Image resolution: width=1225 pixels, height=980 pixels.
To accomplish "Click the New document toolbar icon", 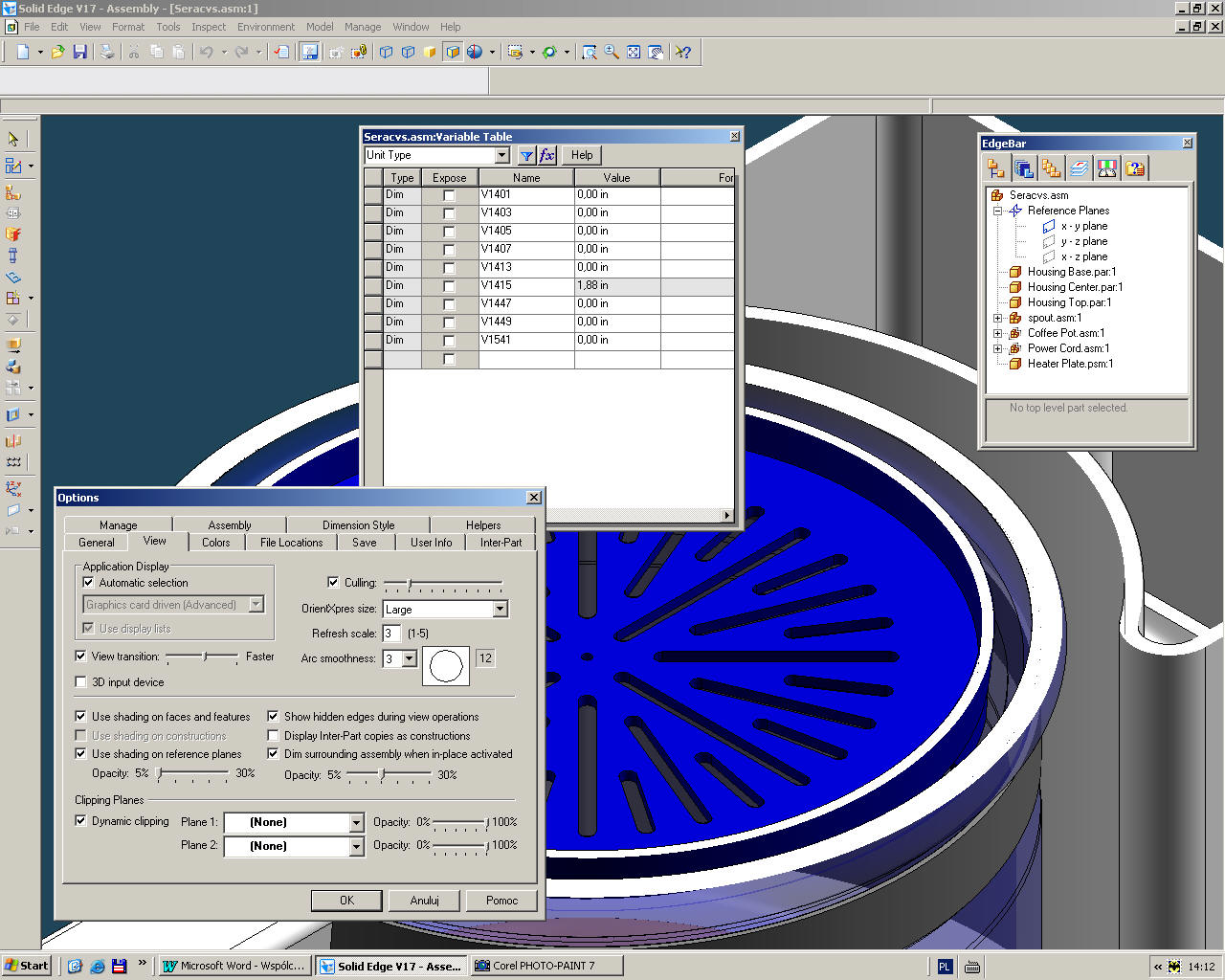I will (x=23, y=52).
